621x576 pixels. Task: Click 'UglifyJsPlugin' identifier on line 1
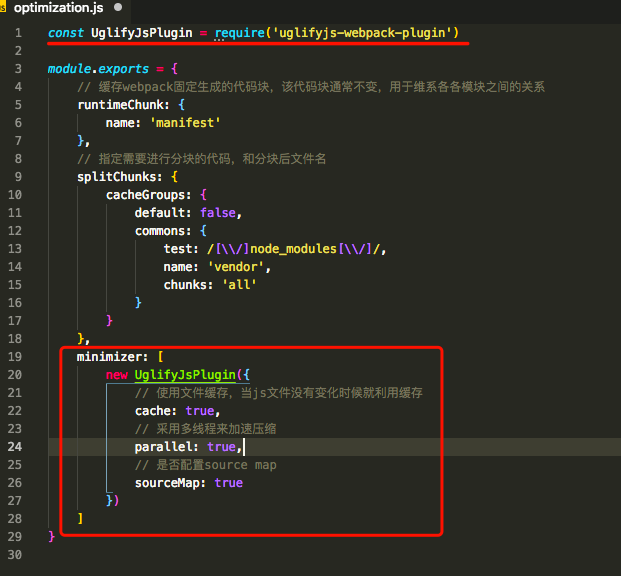coord(142,33)
